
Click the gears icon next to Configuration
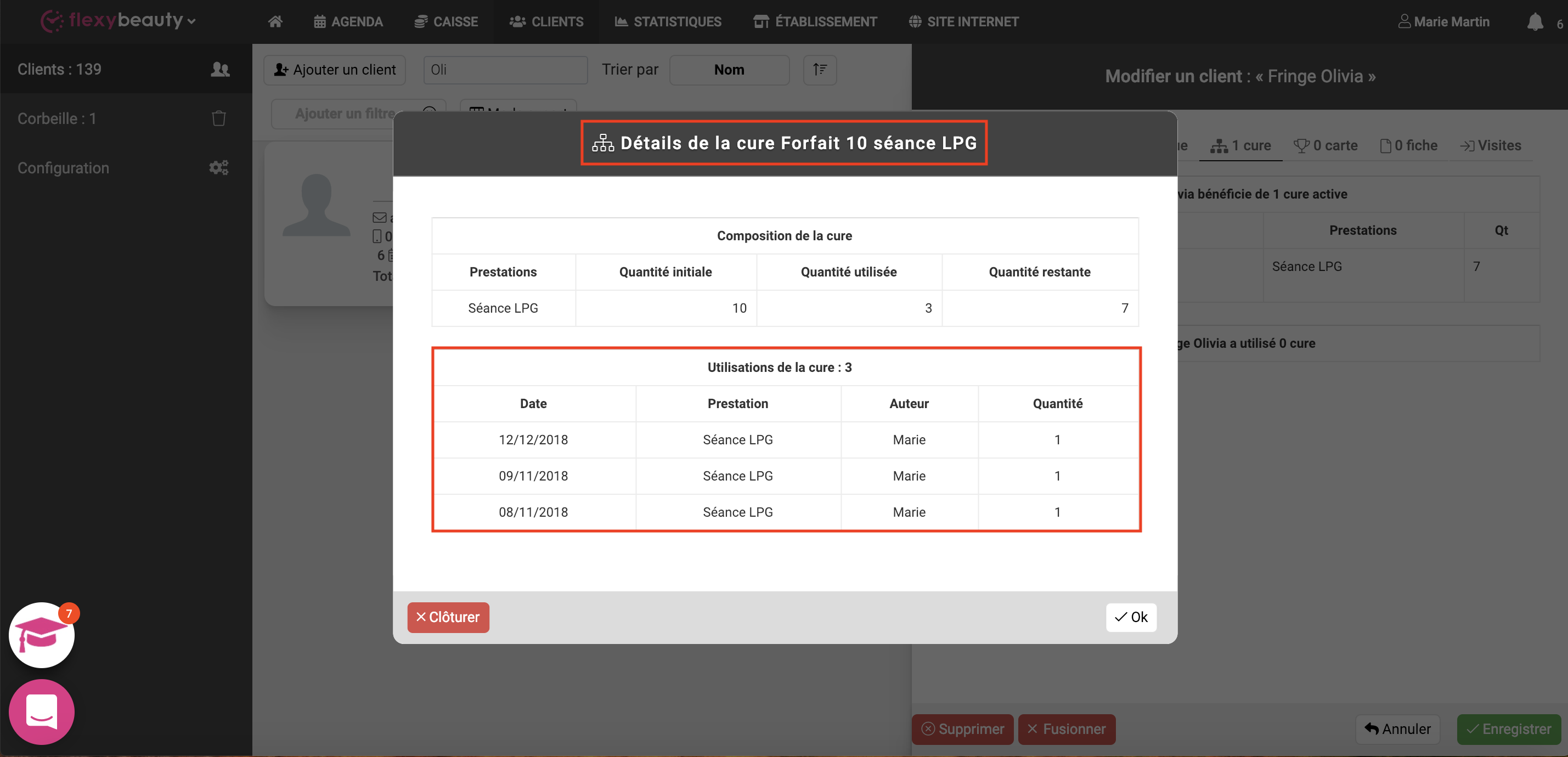(219, 167)
